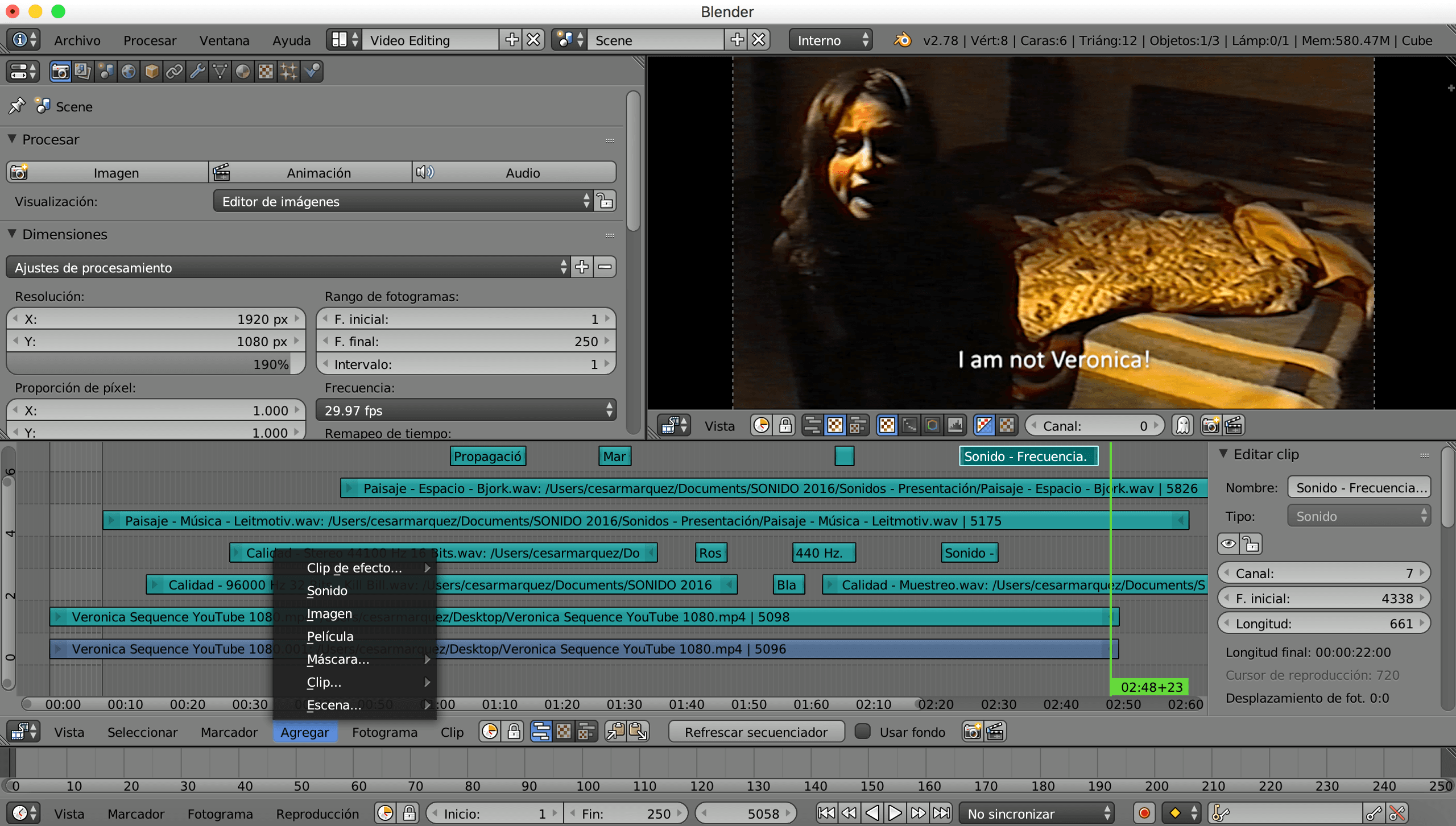Click the Audio render button

click(515, 172)
